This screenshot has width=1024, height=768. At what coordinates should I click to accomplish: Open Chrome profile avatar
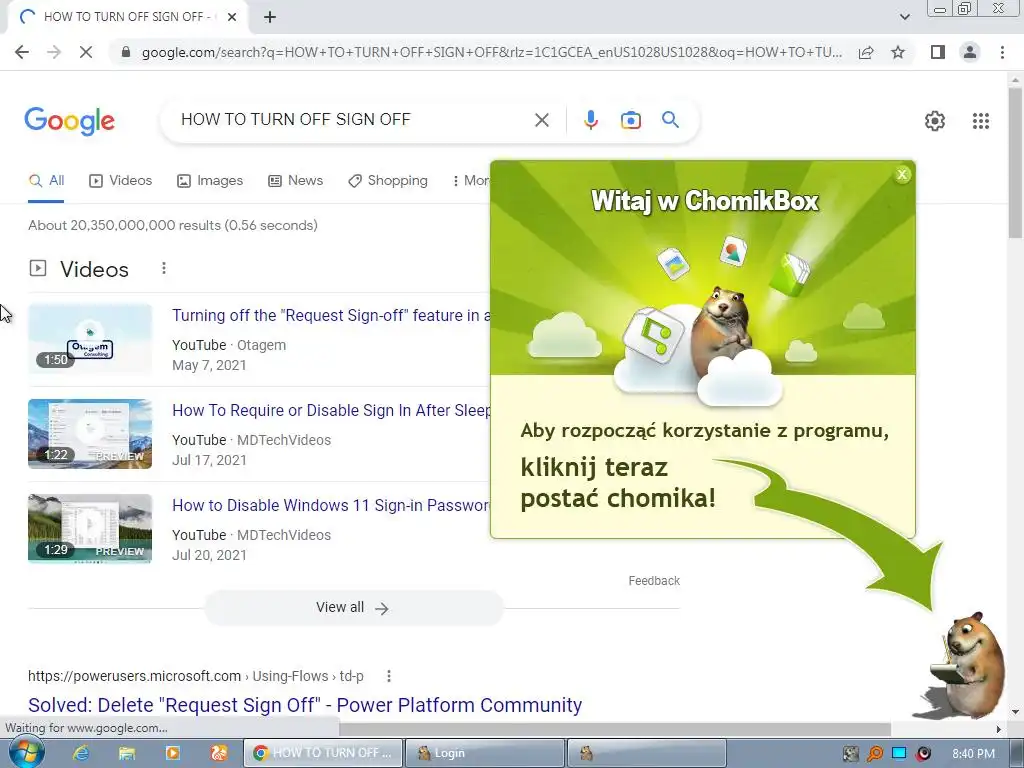[x=970, y=52]
